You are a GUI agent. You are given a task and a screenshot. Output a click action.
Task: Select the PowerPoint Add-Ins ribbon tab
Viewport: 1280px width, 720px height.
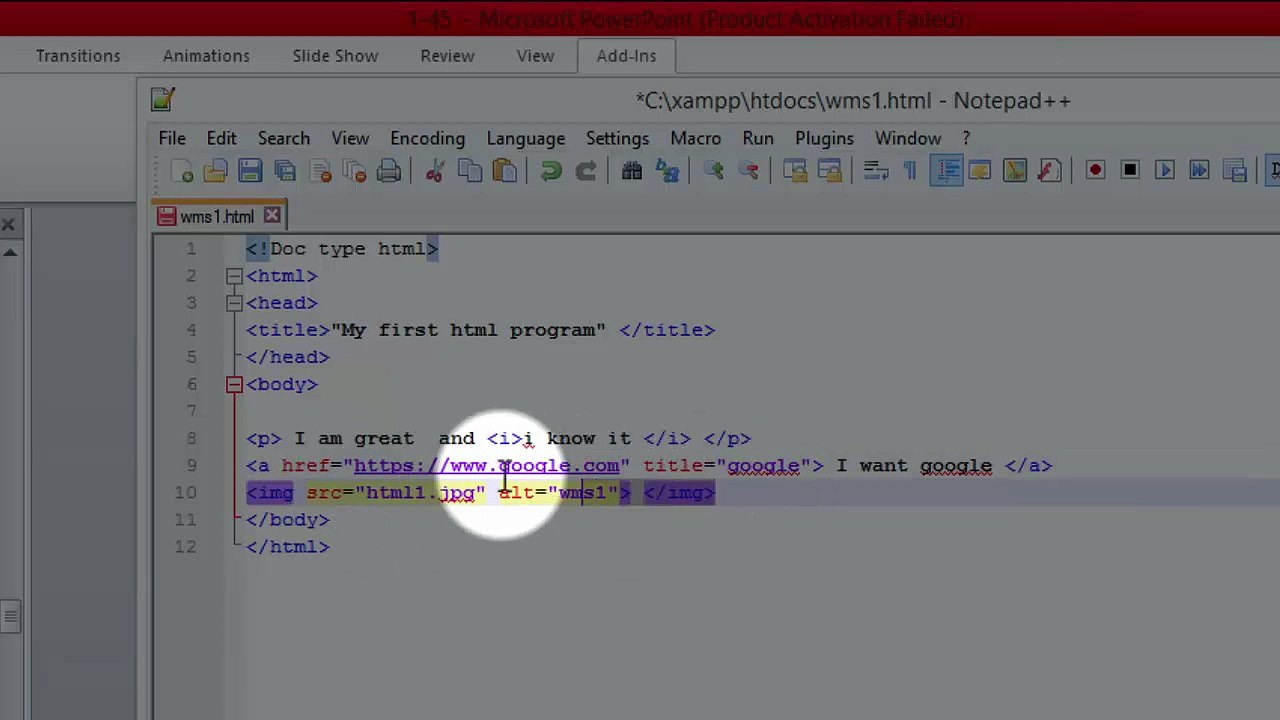pos(626,56)
